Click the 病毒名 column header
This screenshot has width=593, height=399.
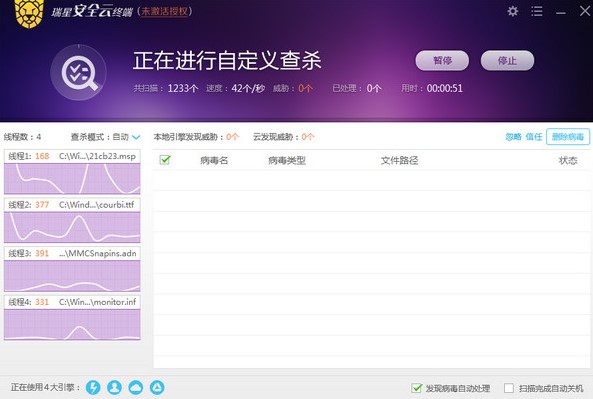pyautogui.click(x=214, y=160)
